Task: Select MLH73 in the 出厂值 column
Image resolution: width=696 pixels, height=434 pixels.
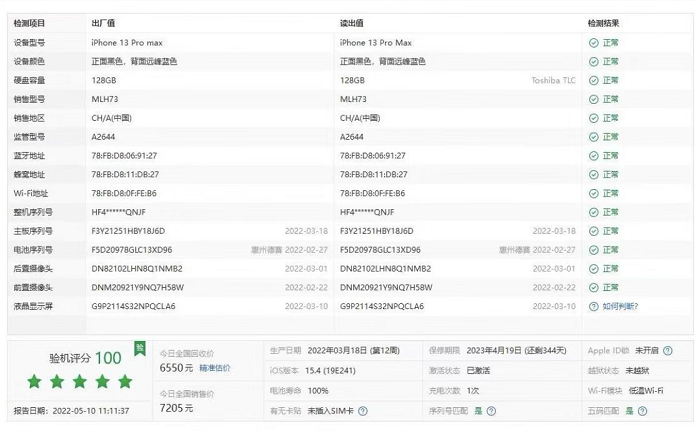Action: coord(105,99)
